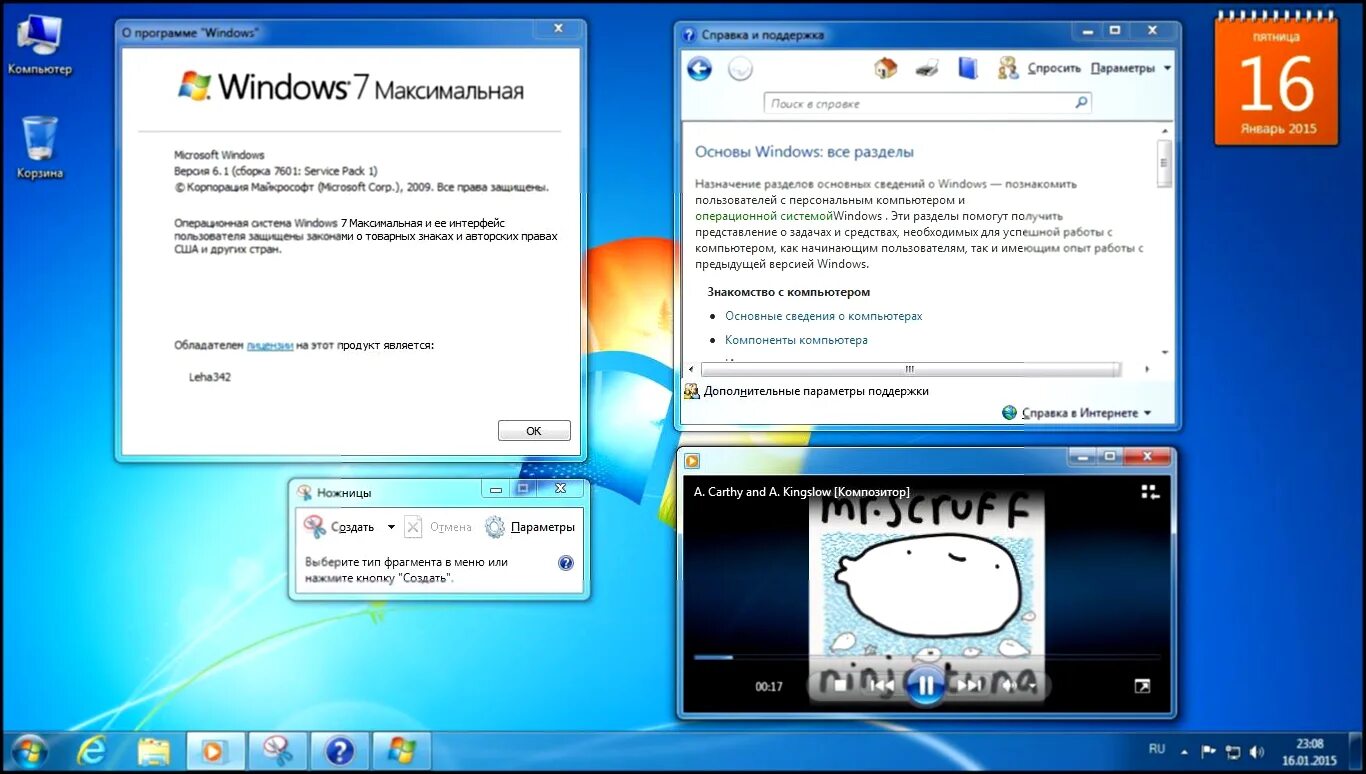Open Компоненты компьютера link

click(796, 340)
